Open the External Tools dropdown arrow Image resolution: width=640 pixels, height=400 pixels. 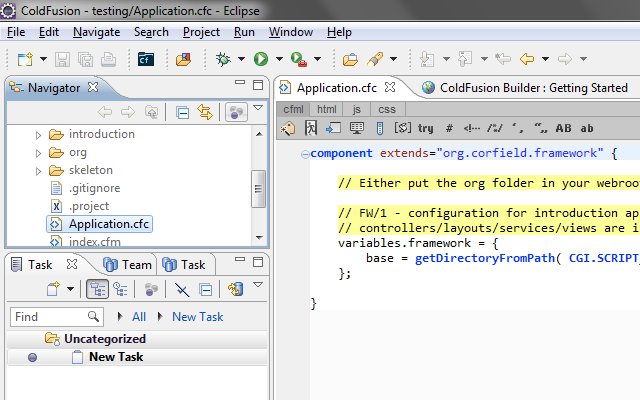pos(317,59)
